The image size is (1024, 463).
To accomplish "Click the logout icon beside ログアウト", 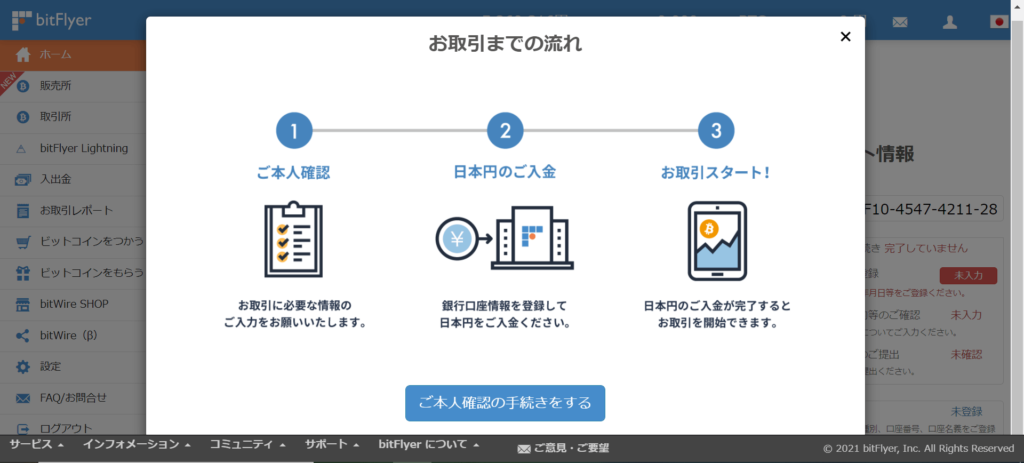I will 23,429.
